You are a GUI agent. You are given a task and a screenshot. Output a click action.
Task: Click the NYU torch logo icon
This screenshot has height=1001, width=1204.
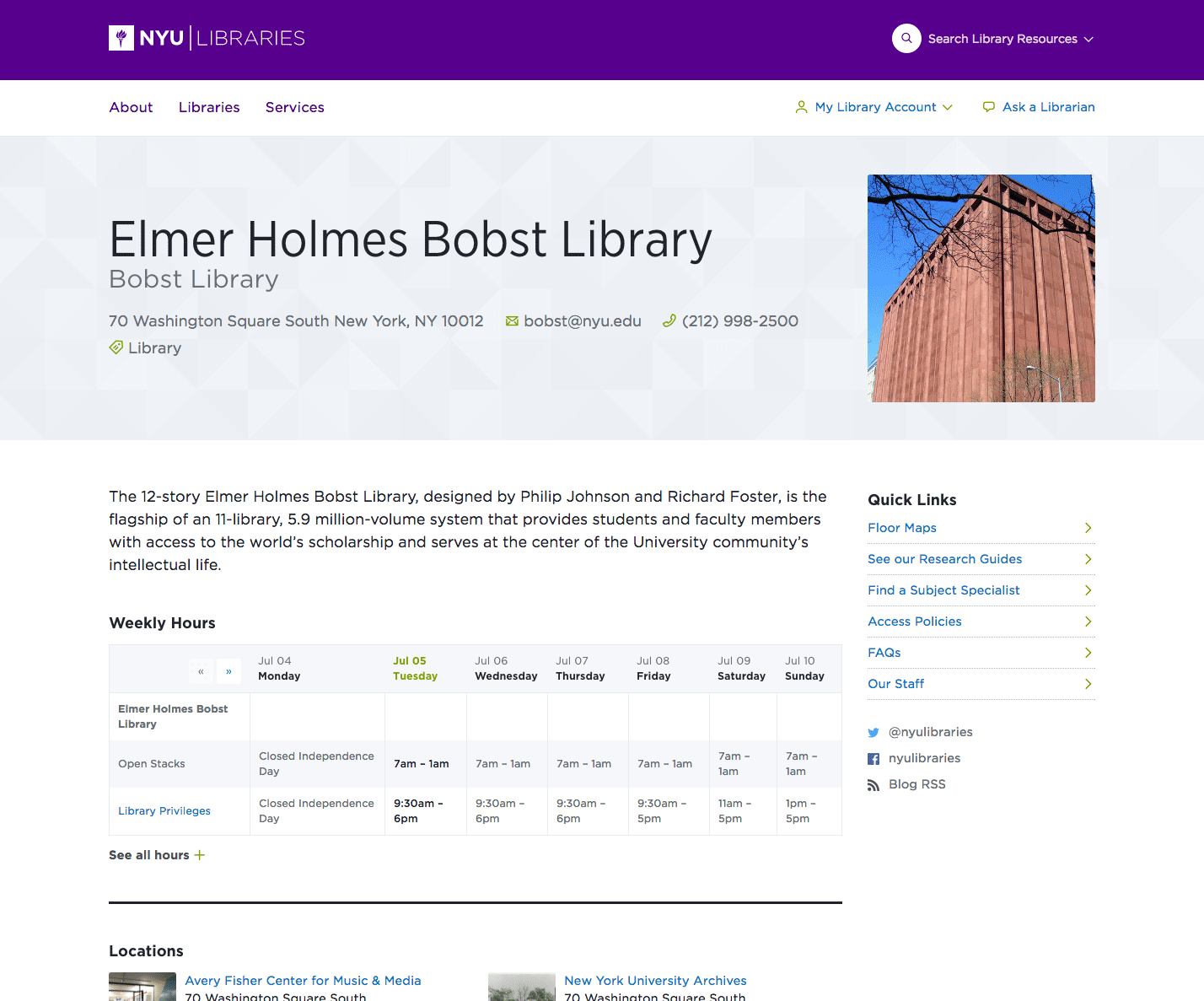[121, 38]
